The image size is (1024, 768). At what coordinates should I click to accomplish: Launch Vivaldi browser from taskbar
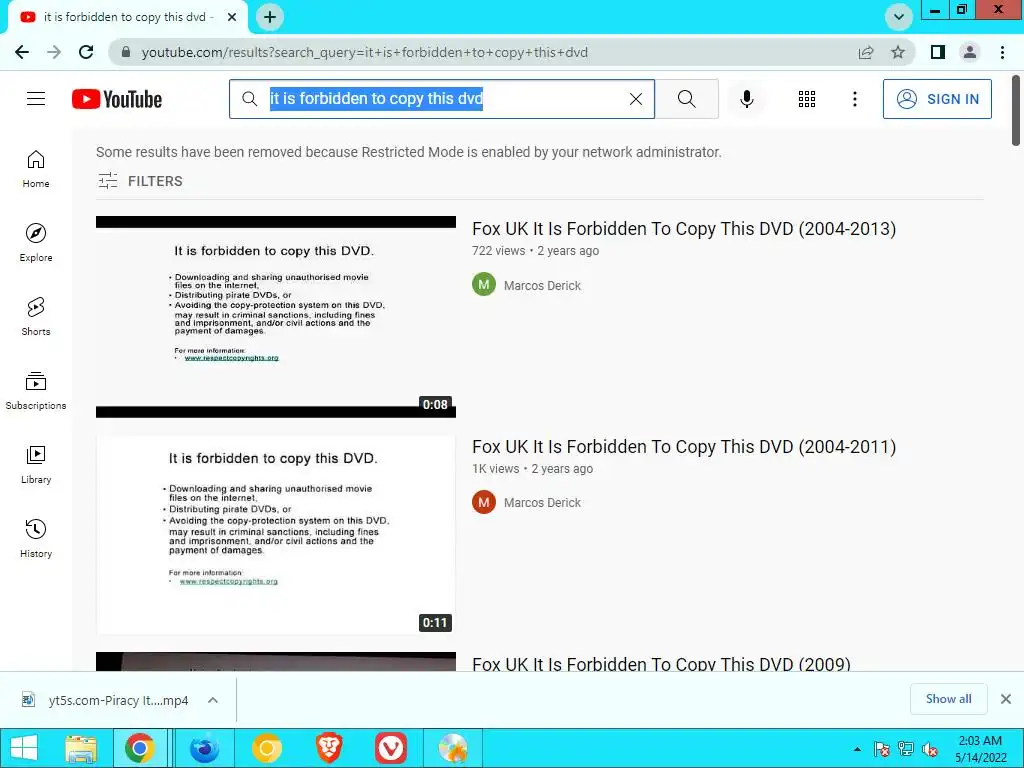391,748
